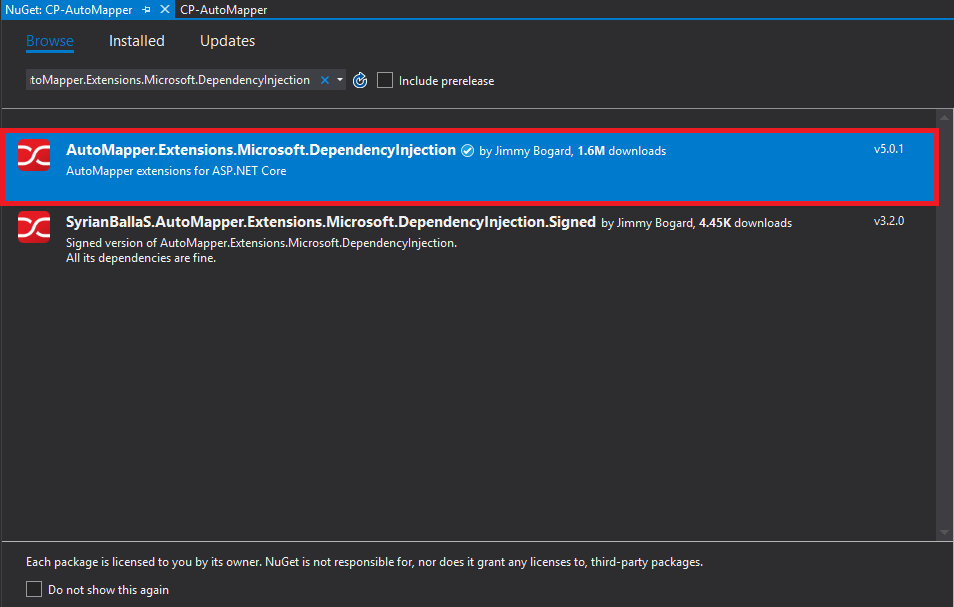
Task: Clear the search box text
Action: (x=325, y=80)
